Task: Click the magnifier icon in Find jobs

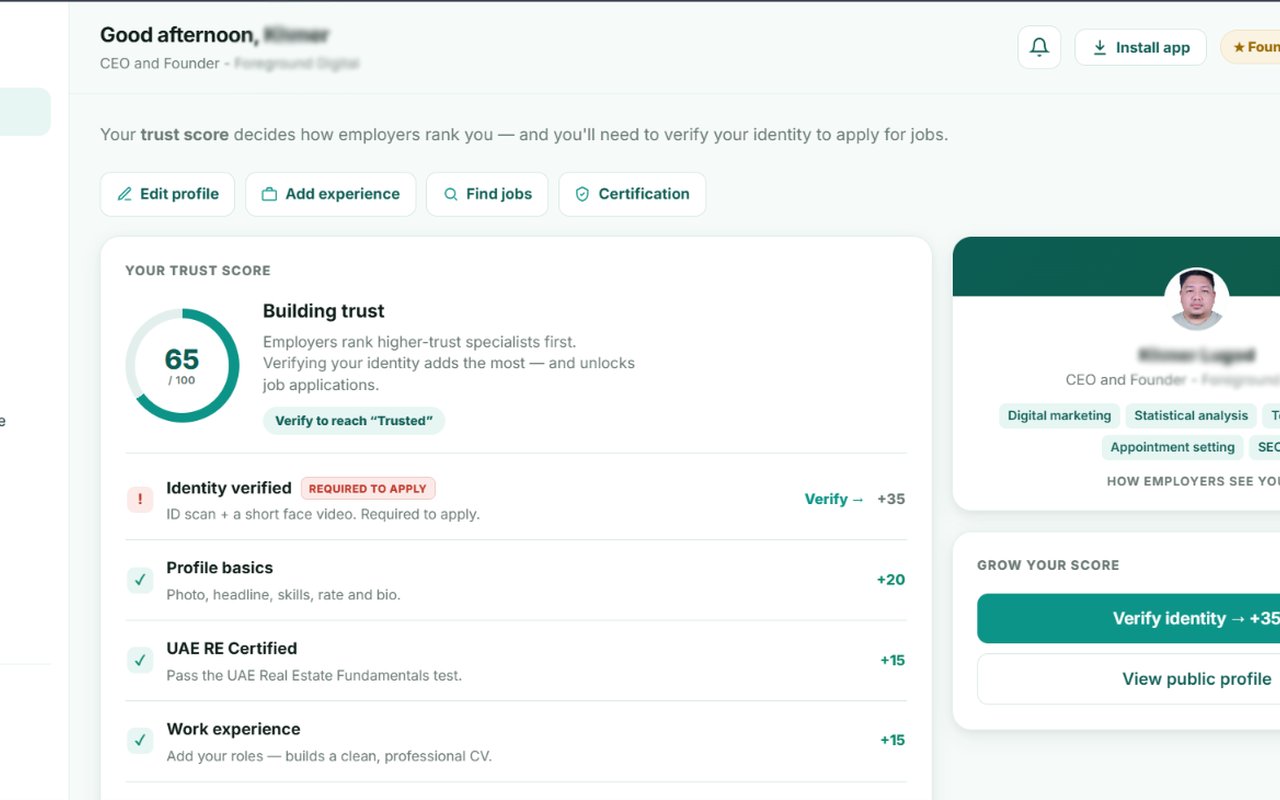Action: tap(451, 194)
